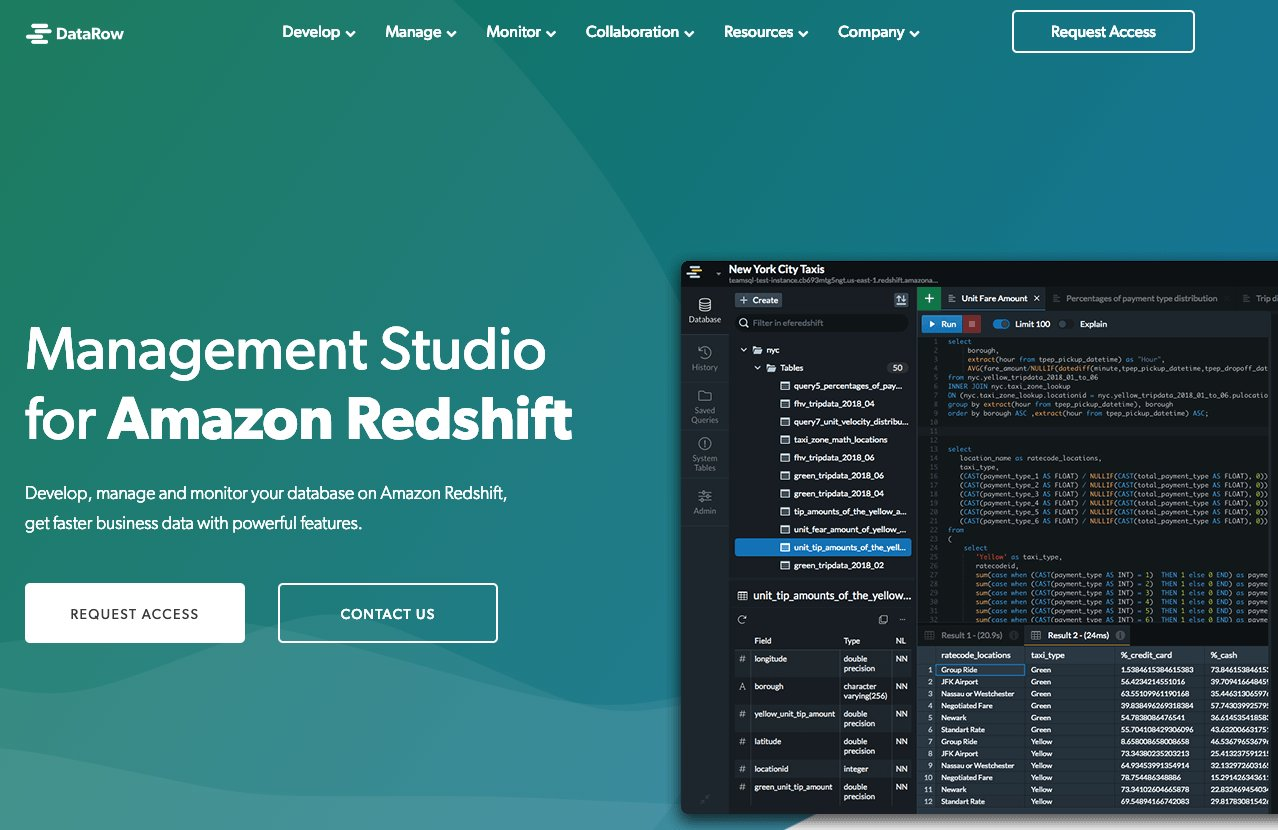Select highlighted table unit_tip_amounts_of_the_yell...

coord(823,548)
